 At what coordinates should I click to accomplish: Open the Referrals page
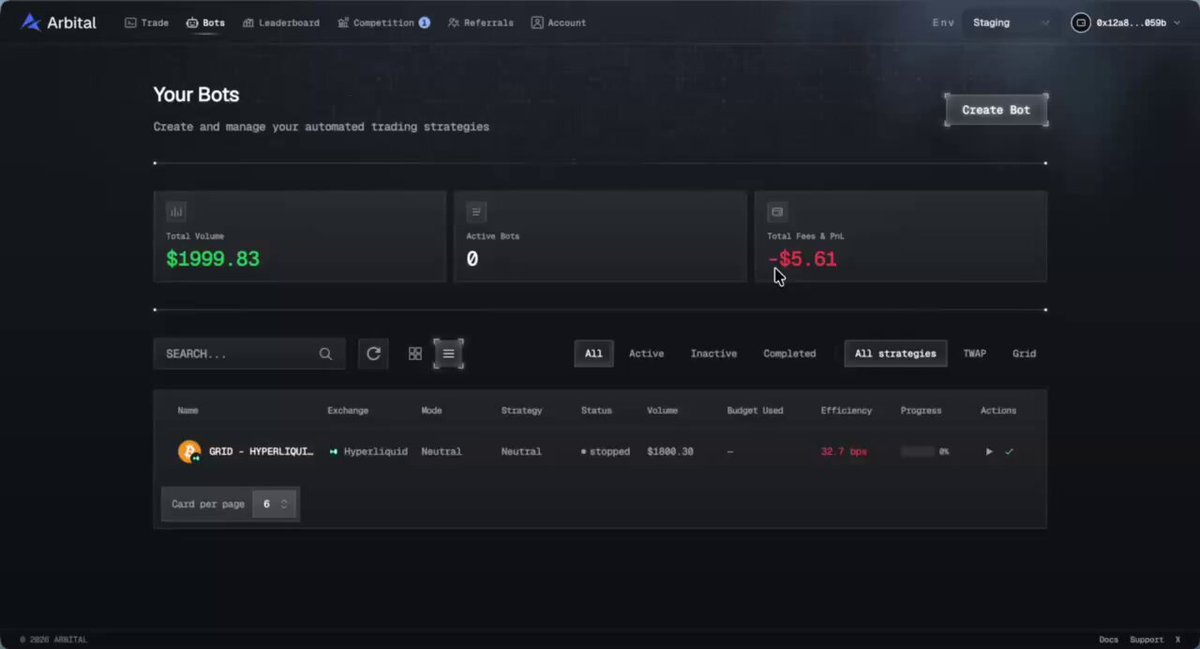pyautogui.click(x=481, y=22)
